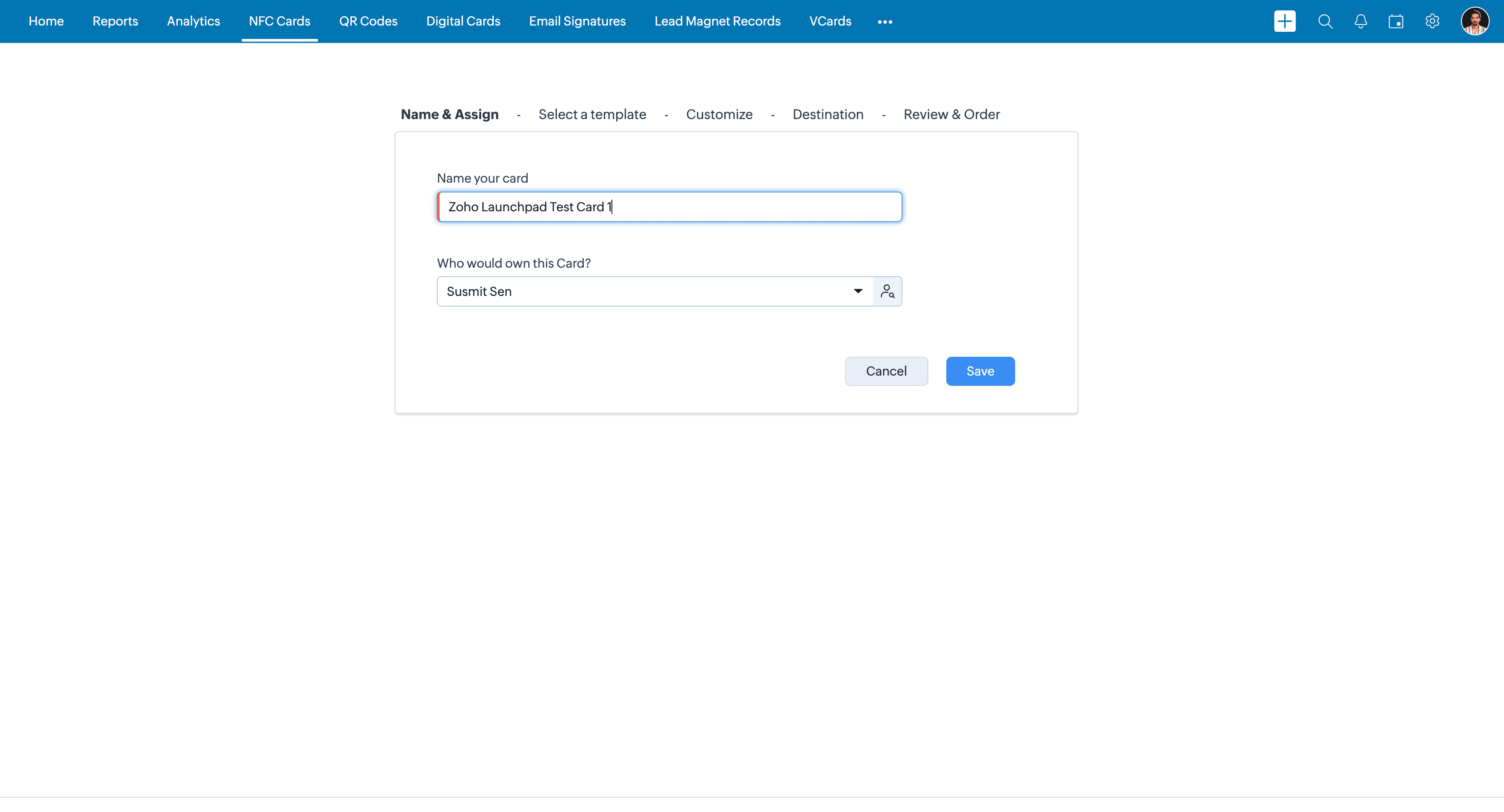Click the user profile avatar
Viewport: 1504px width, 812px height.
pos(1475,21)
